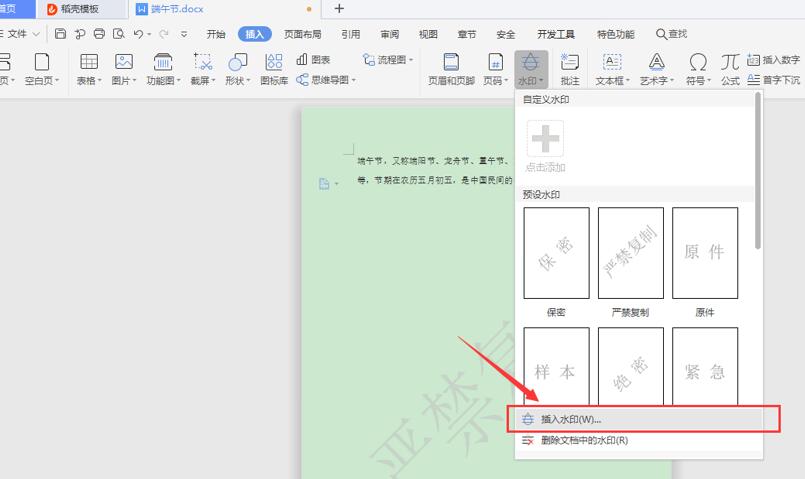Screen dimensions: 805x479
Task: Switch to the 稻壳模板 tab
Action: click(x=80, y=9)
